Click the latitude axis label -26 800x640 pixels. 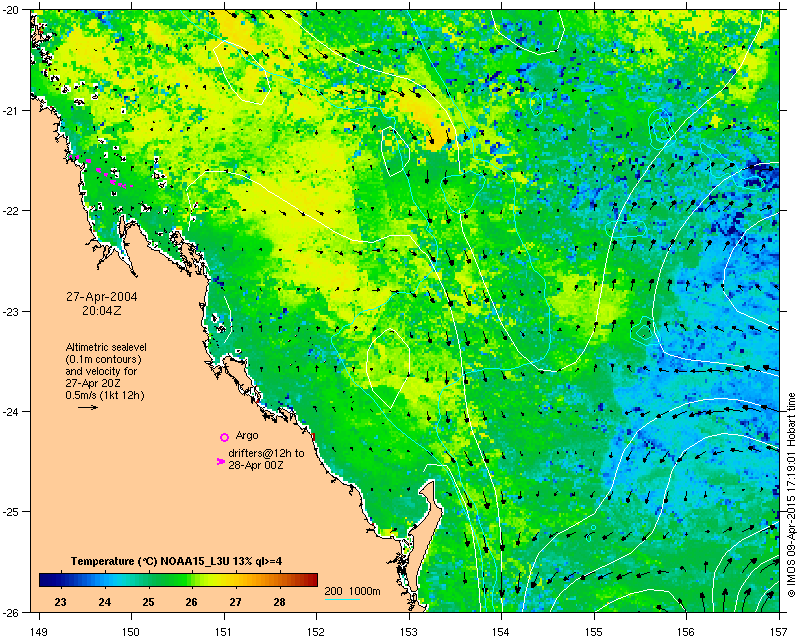[x=12, y=612]
